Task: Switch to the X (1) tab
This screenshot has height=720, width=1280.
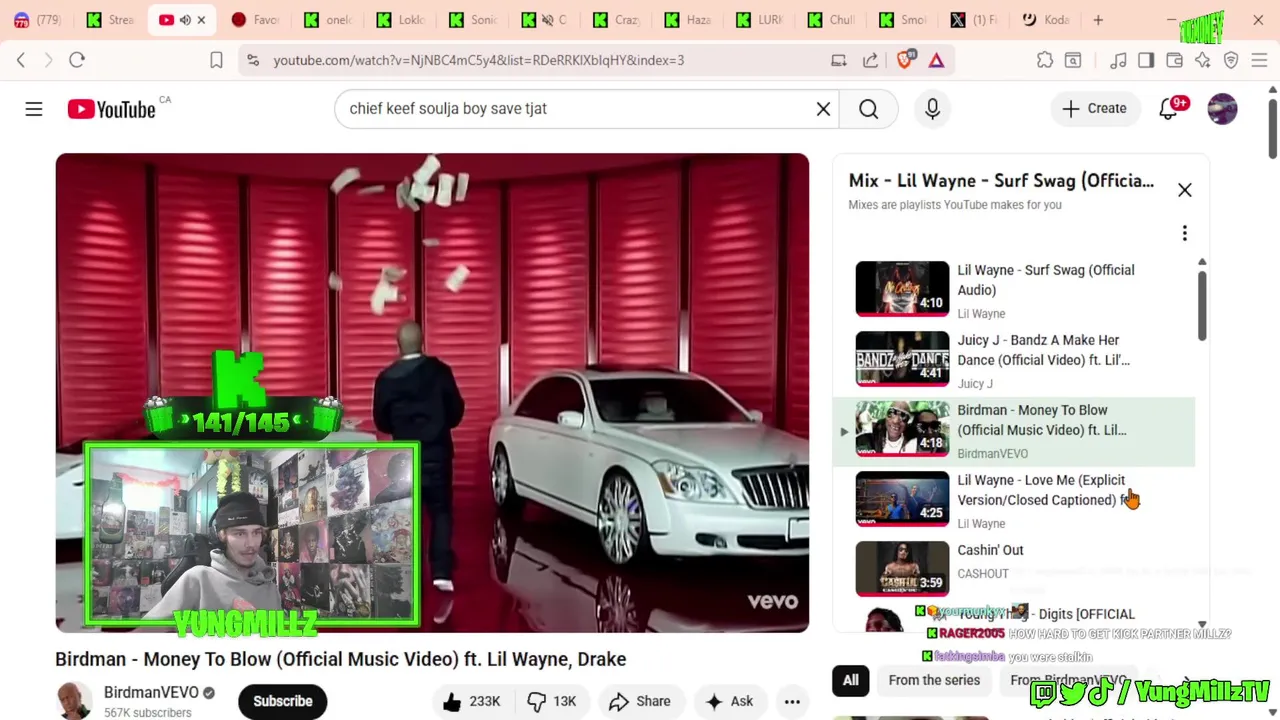Action: click(974, 20)
